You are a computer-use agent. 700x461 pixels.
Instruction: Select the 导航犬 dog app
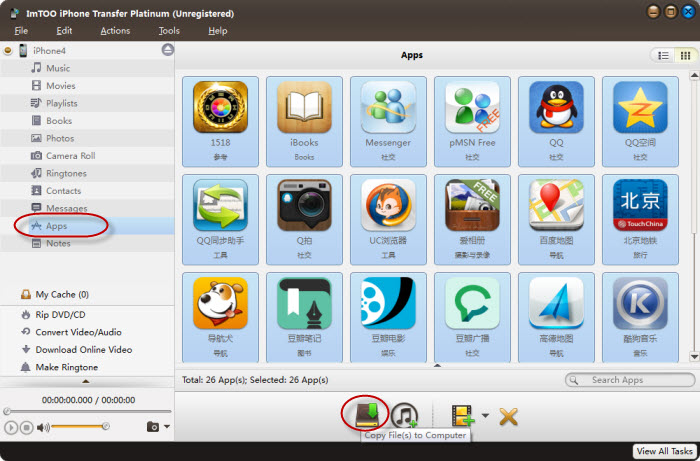[220, 317]
